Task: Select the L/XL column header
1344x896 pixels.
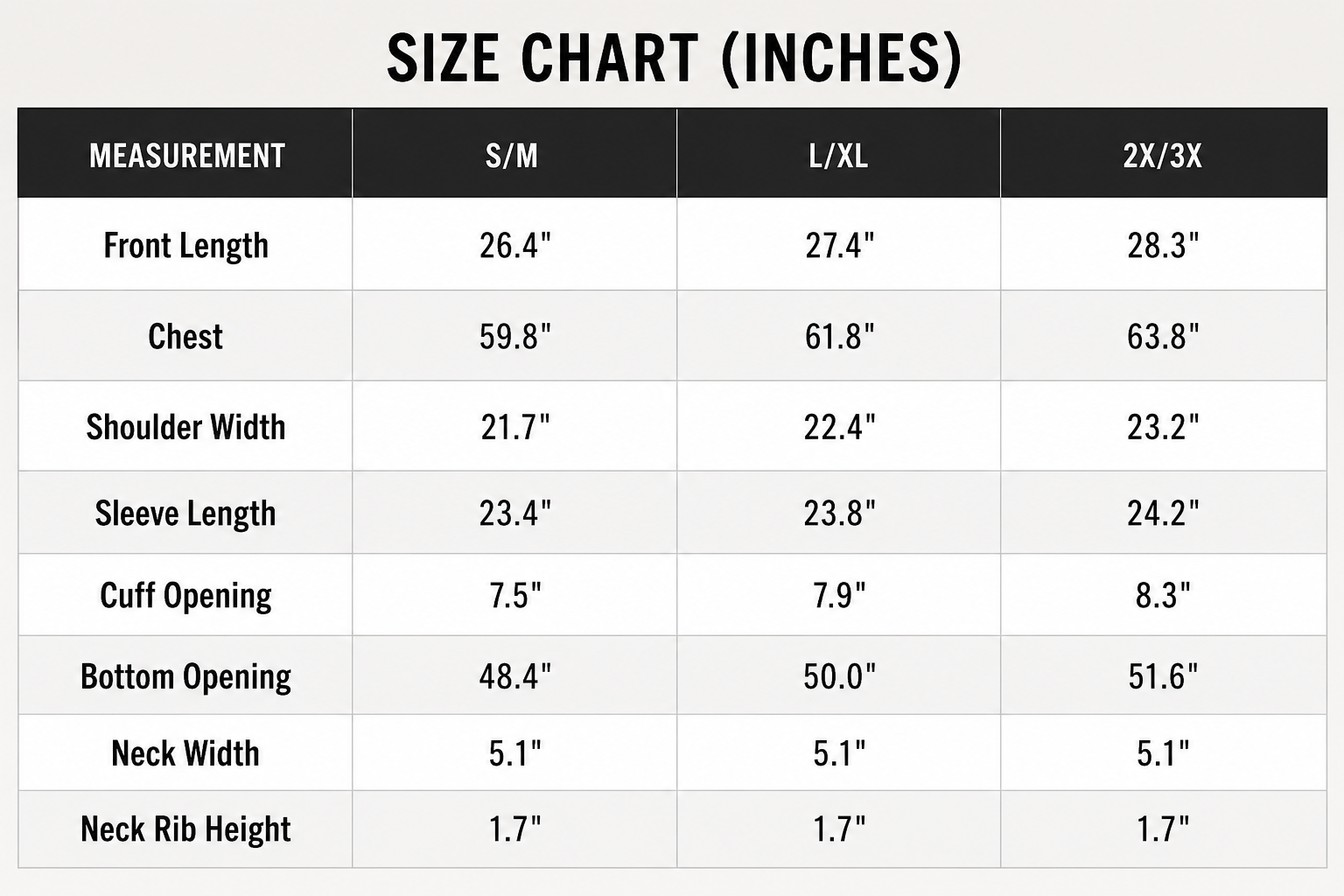Action: (838, 156)
